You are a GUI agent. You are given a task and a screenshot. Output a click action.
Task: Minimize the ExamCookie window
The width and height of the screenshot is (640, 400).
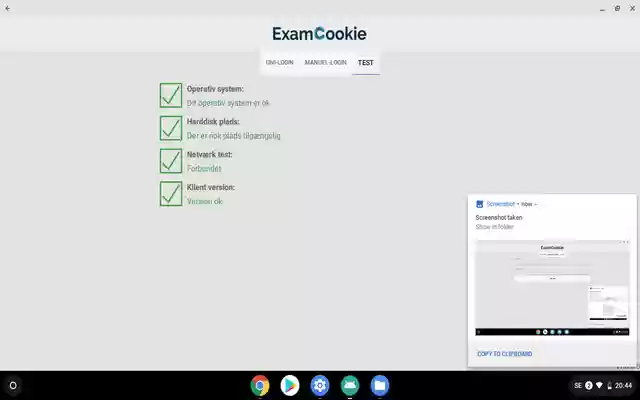602,9
